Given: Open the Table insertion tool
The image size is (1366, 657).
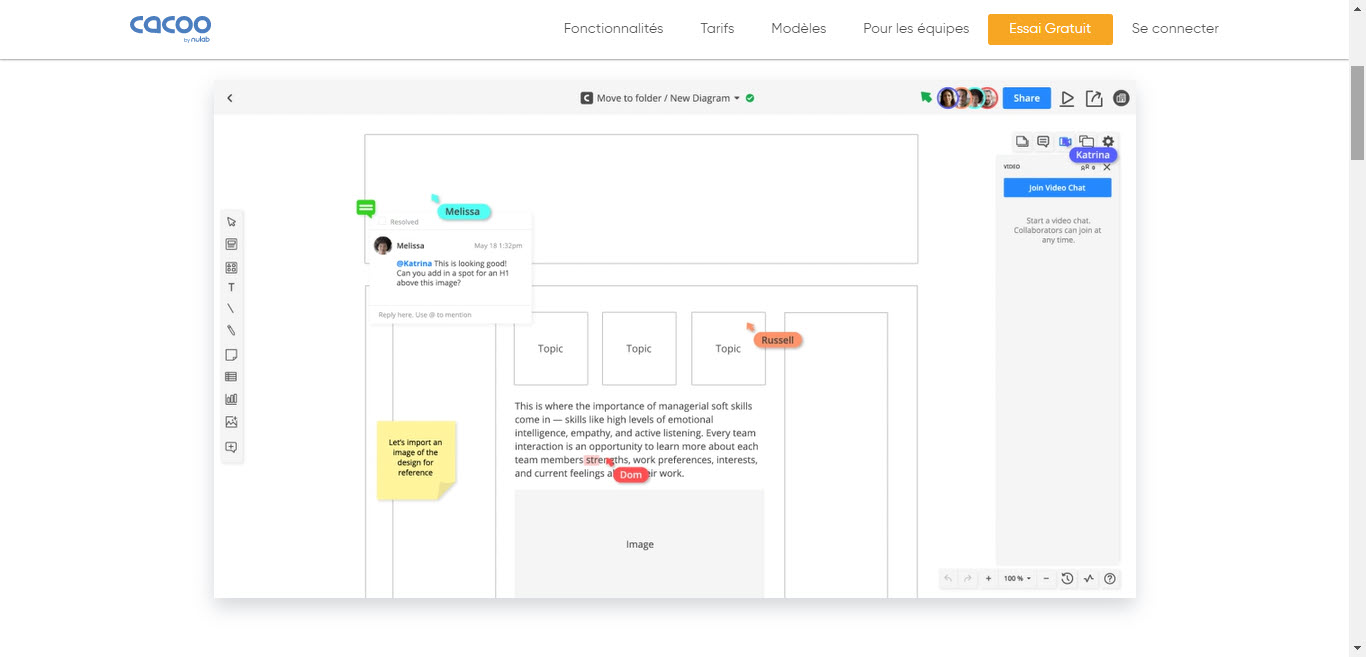Looking at the screenshot, I should [x=231, y=376].
